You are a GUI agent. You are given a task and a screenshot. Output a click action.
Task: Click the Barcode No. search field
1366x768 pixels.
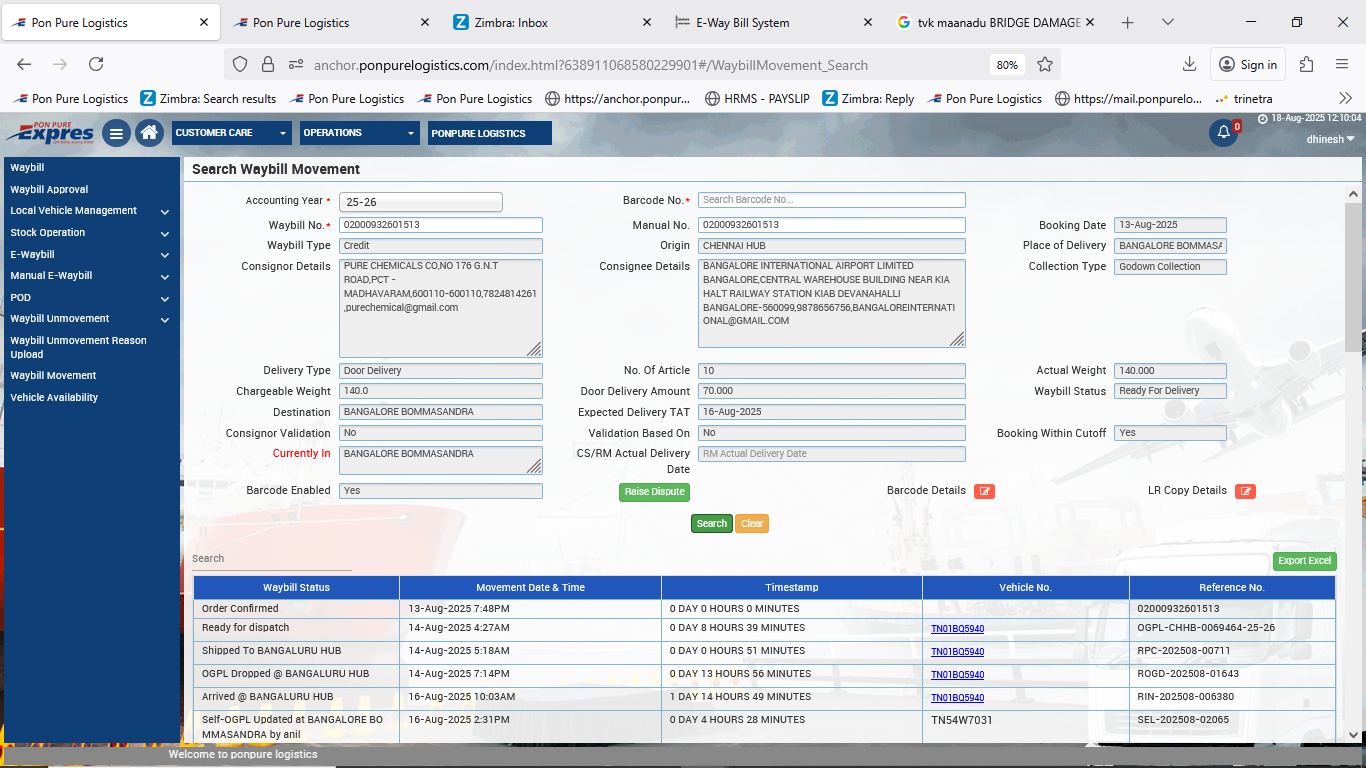pos(831,200)
